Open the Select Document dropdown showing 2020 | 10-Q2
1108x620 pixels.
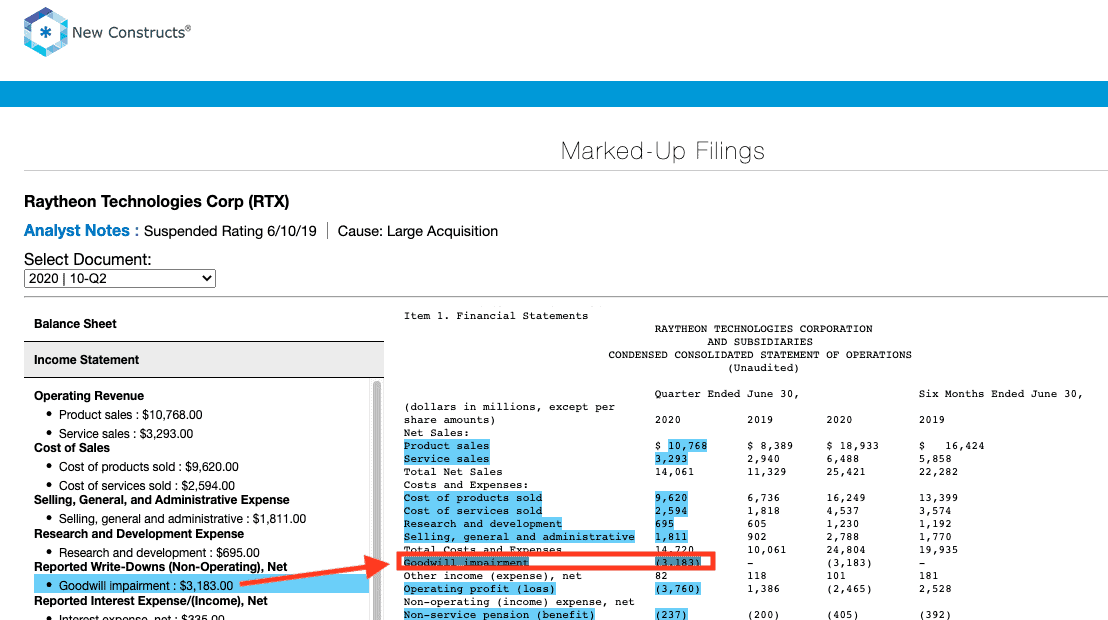pyautogui.click(x=119, y=279)
